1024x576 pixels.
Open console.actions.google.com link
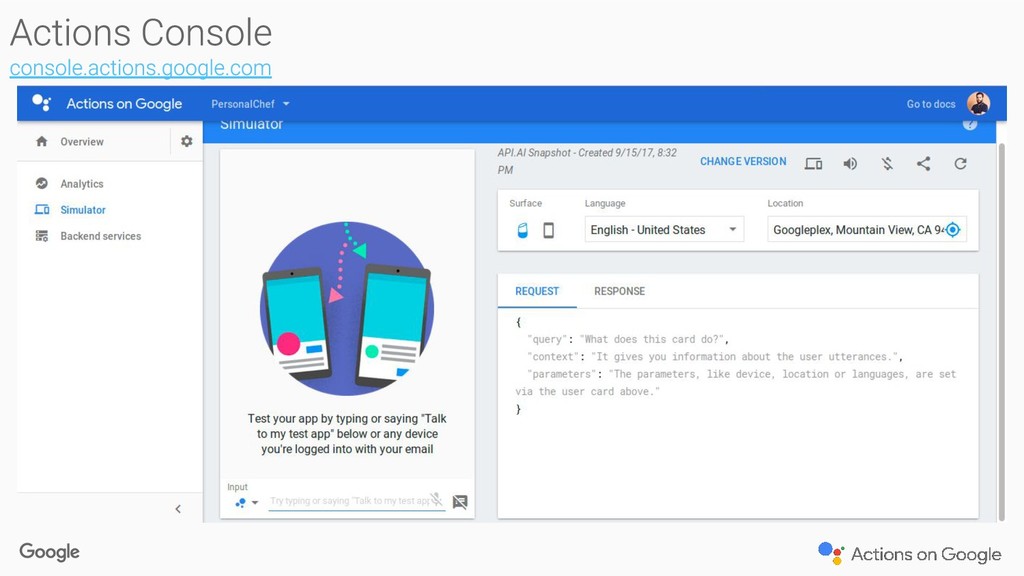(x=140, y=68)
